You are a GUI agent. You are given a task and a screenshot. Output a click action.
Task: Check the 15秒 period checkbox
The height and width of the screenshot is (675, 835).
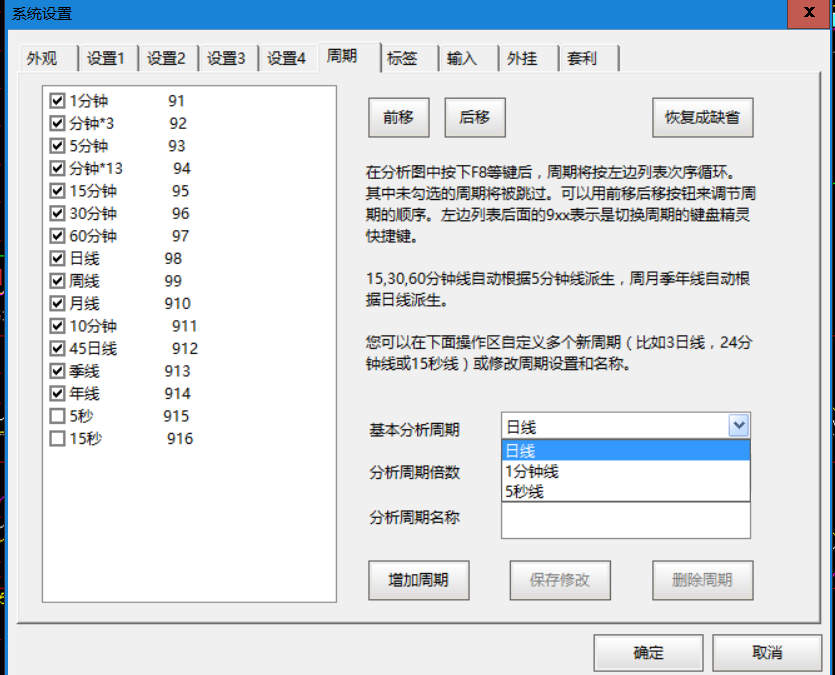pos(57,439)
